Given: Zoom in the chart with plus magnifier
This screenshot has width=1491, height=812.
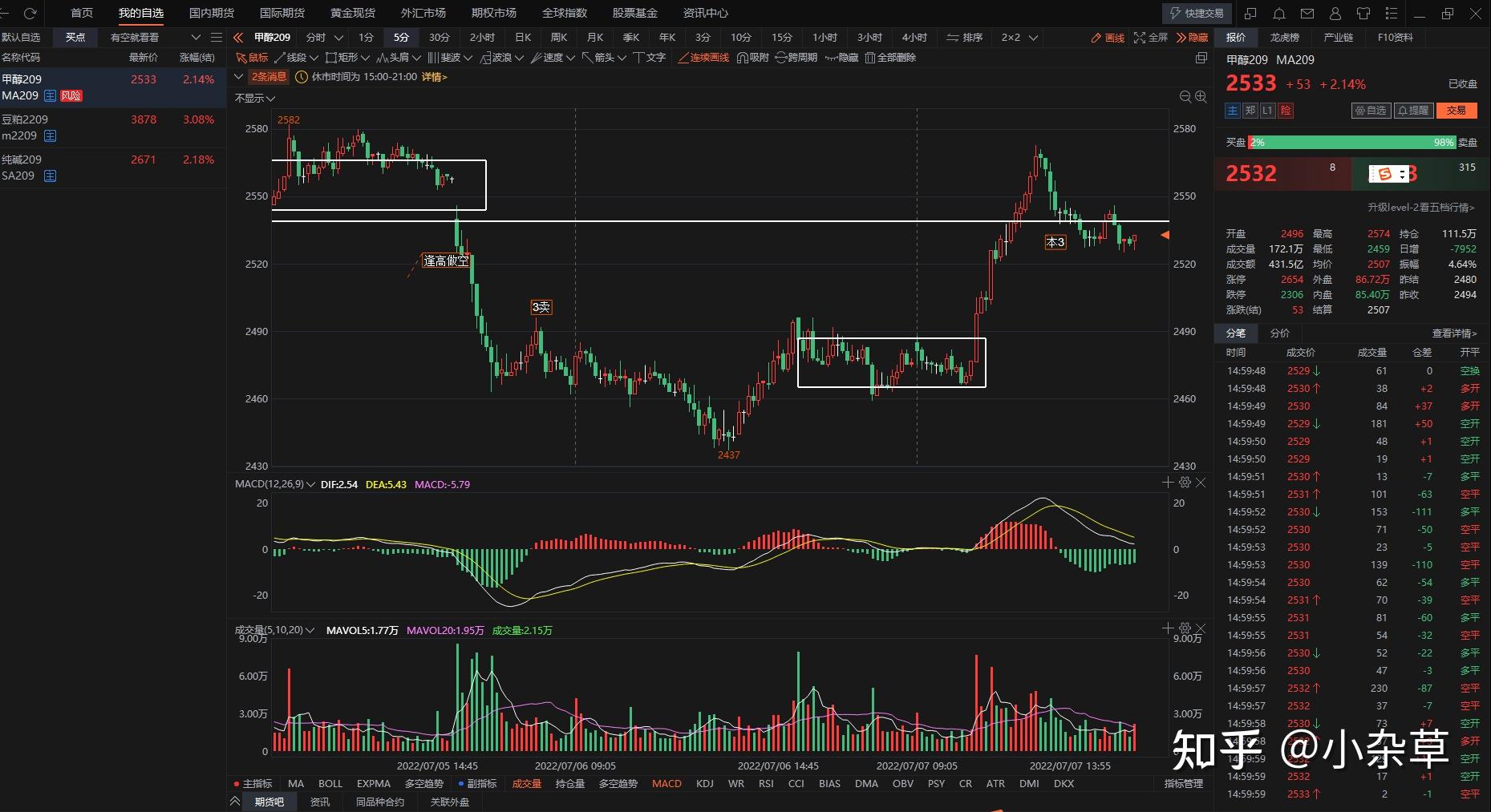Looking at the screenshot, I should pyautogui.click(x=1201, y=97).
